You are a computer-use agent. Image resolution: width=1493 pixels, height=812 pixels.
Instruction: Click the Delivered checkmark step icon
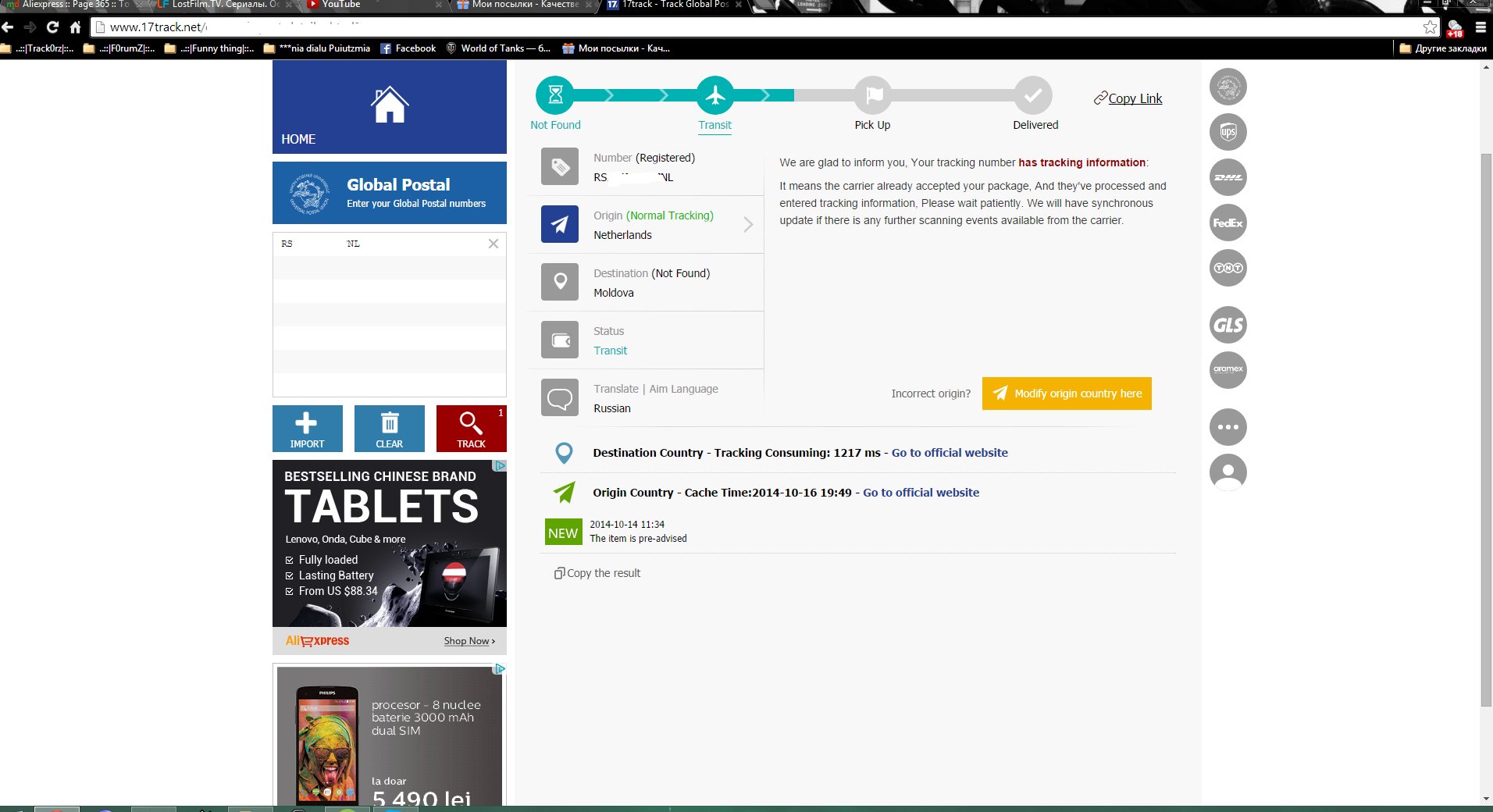(1033, 94)
